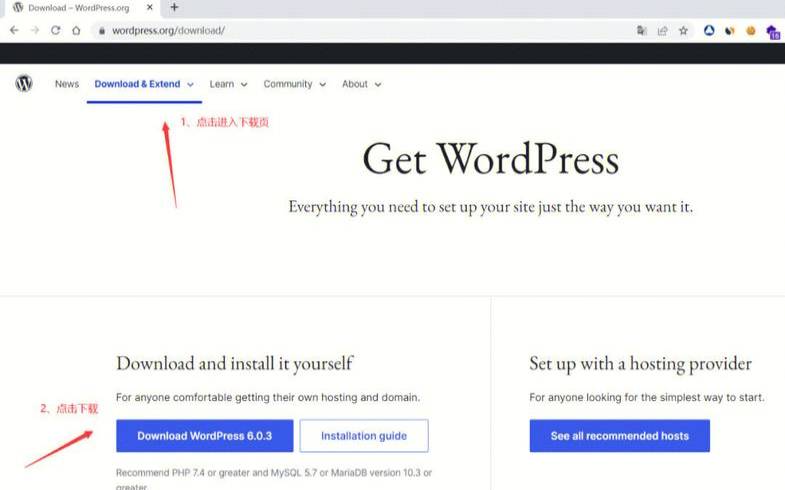This screenshot has width=785, height=490.
Task: Open the purple extension icon with badge
Action: pyautogui.click(x=773, y=32)
